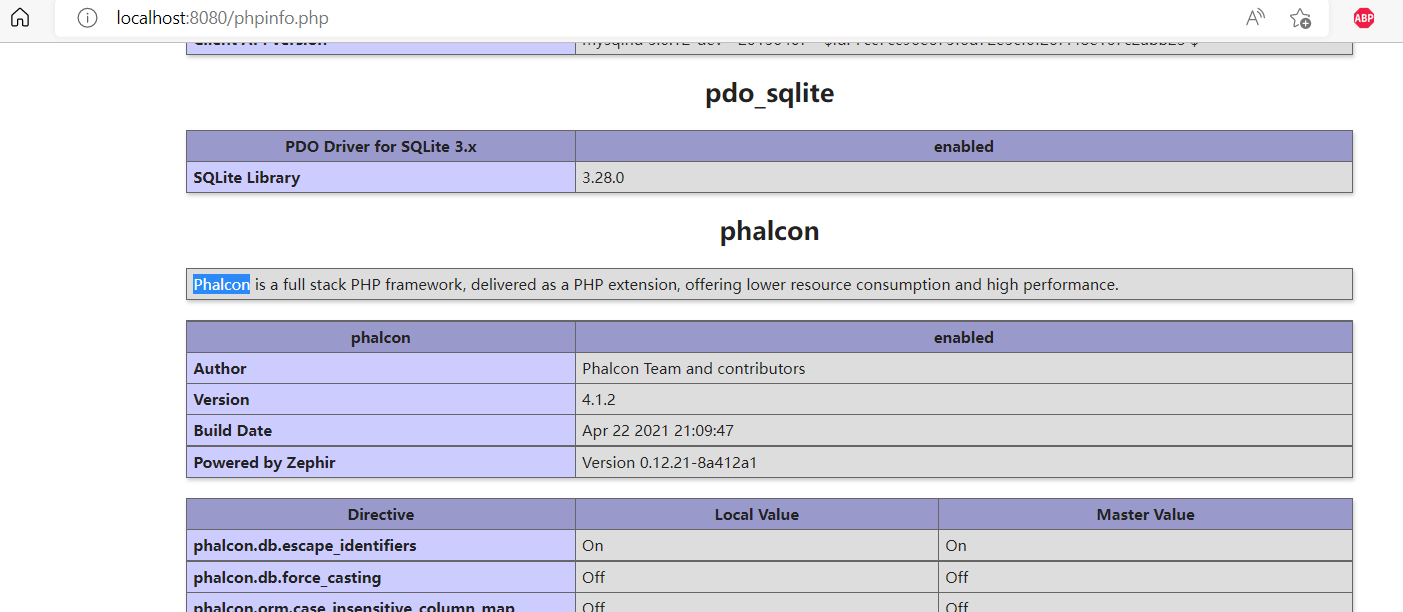Open the Adblock Plus extension
Image resolution: width=1403 pixels, height=612 pixels.
click(x=1364, y=18)
